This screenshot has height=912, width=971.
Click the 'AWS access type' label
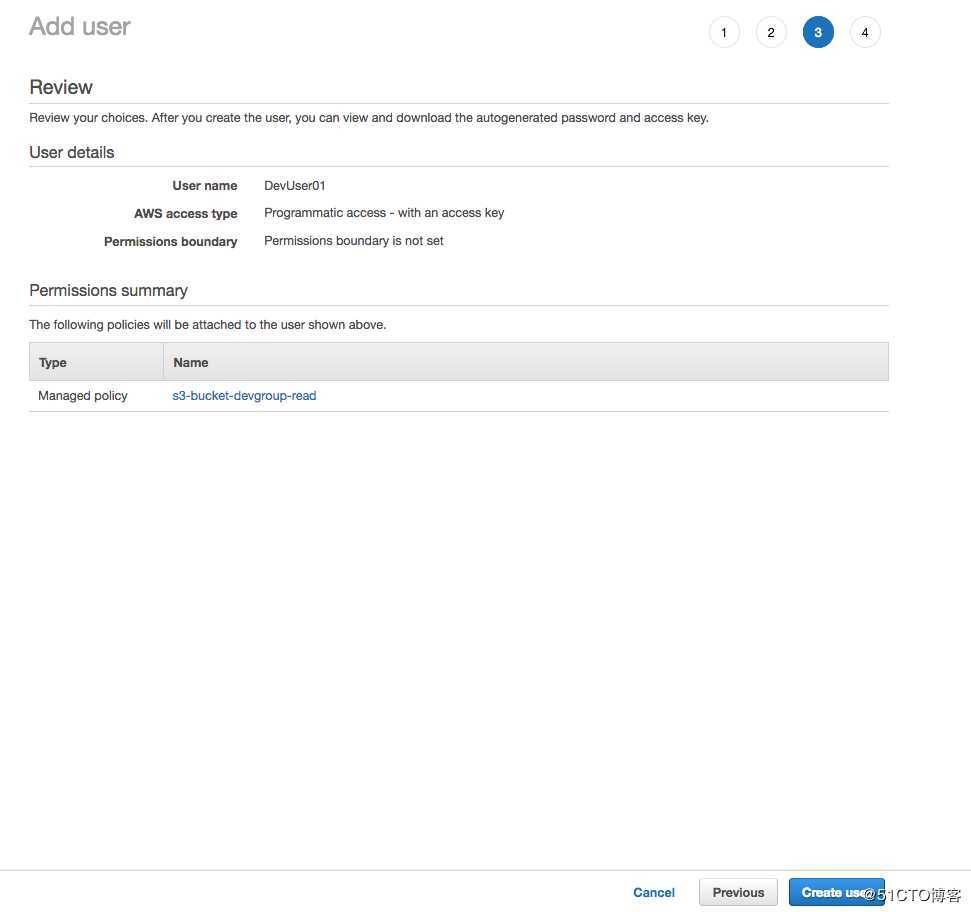pyautogui.click(x=186, y=214)
